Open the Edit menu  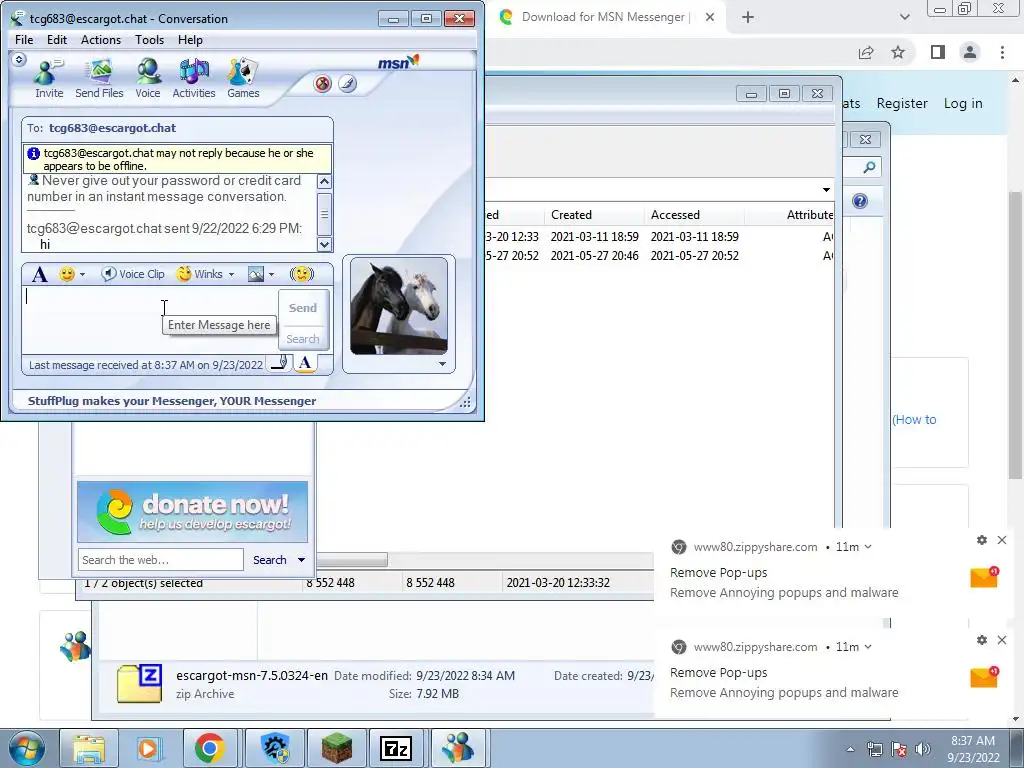[x=57, y=40]
